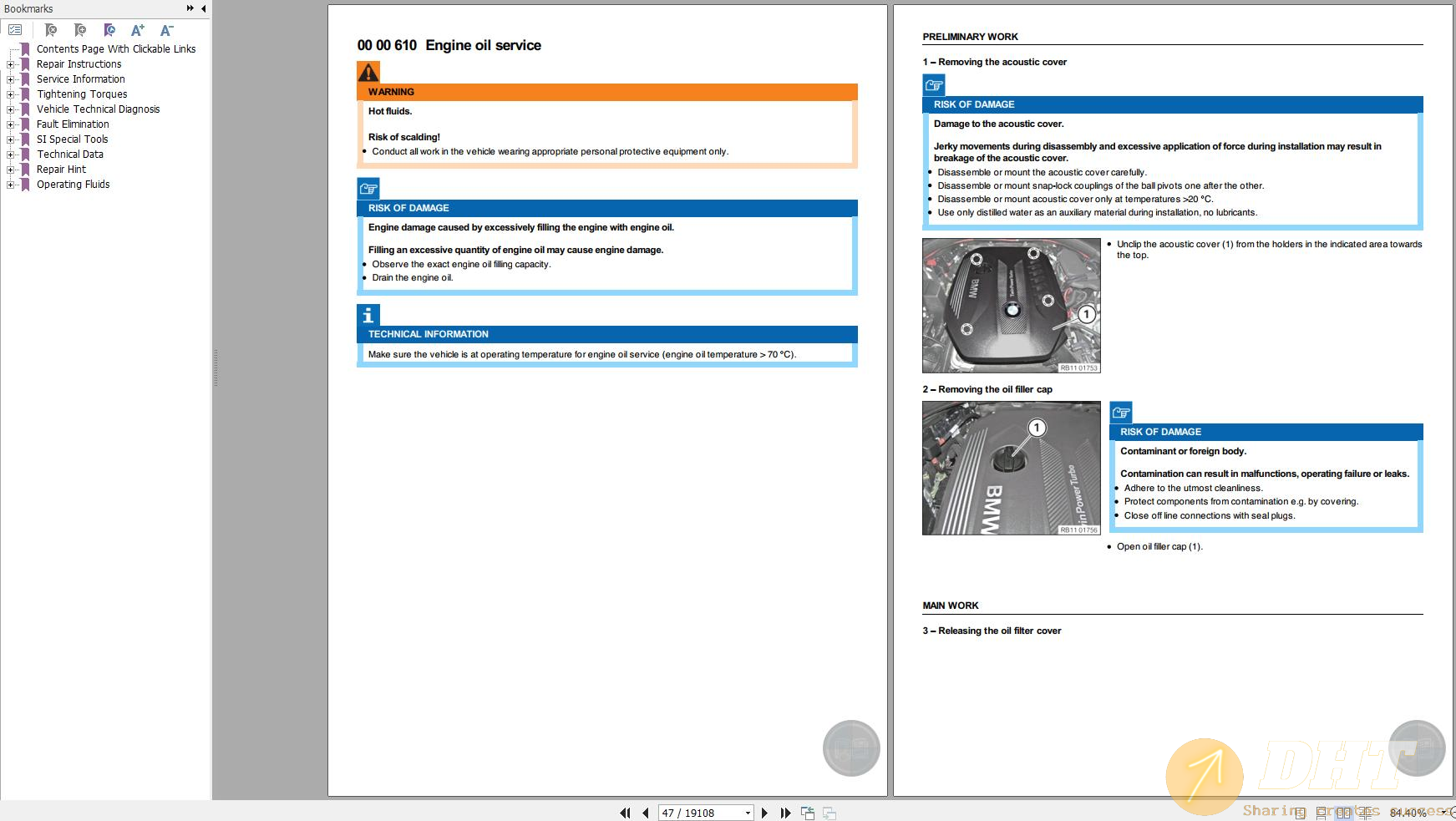1456x821 pixels.
Task: Select the Fault Elimination bookmark label
Action: click(73, 124)
